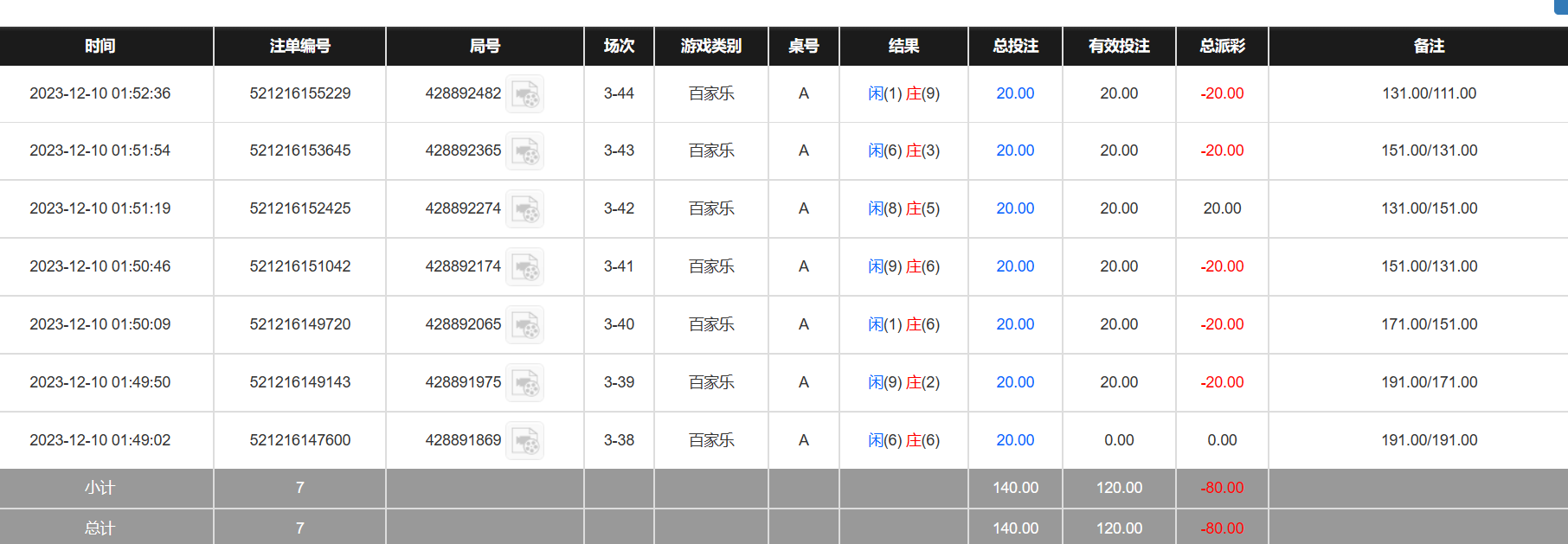Open video replay icon for round 428892365
Screen dimensions: 1568x544
[524, 150]
